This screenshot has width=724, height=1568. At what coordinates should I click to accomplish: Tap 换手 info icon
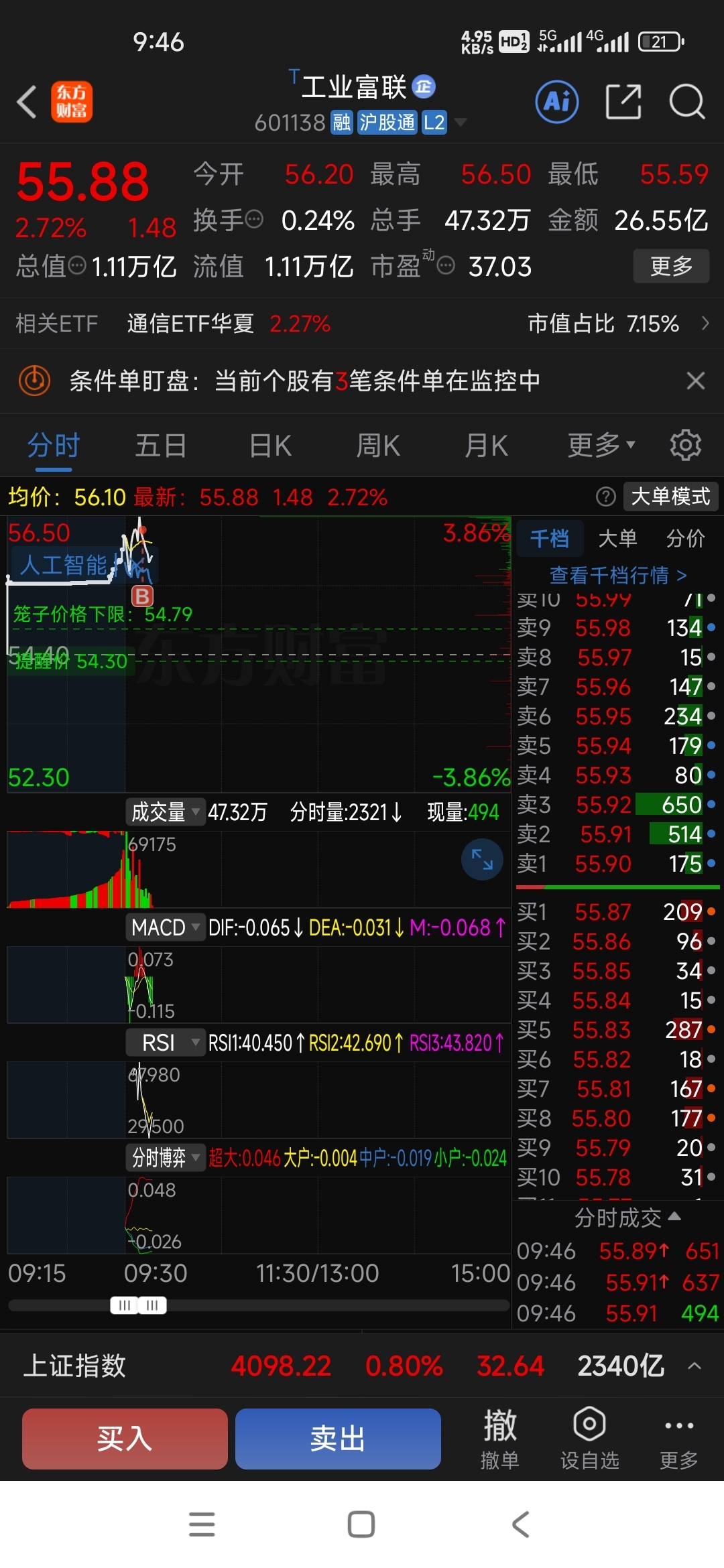pos(254,219)
